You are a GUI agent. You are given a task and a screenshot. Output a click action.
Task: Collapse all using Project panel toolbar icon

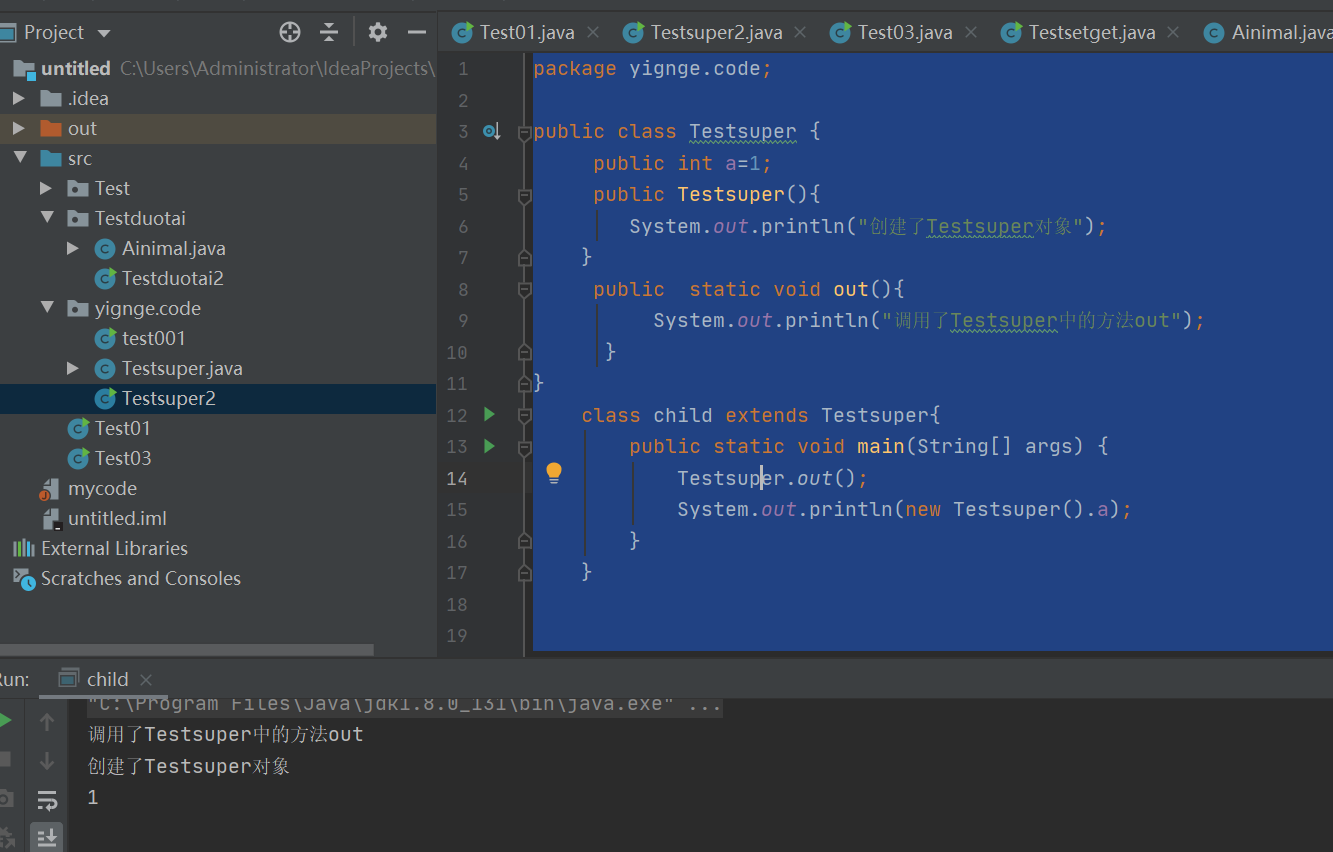click(x=329, y=32)
